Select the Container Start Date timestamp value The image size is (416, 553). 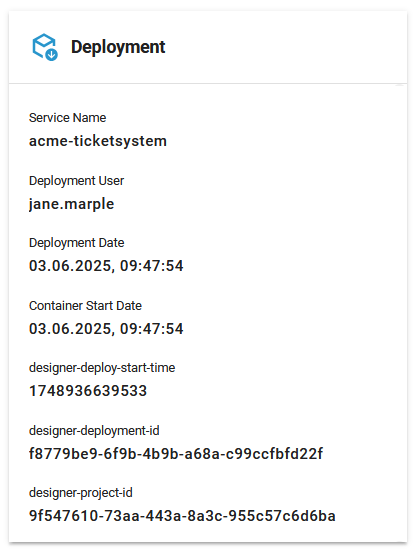pos(106,329)
